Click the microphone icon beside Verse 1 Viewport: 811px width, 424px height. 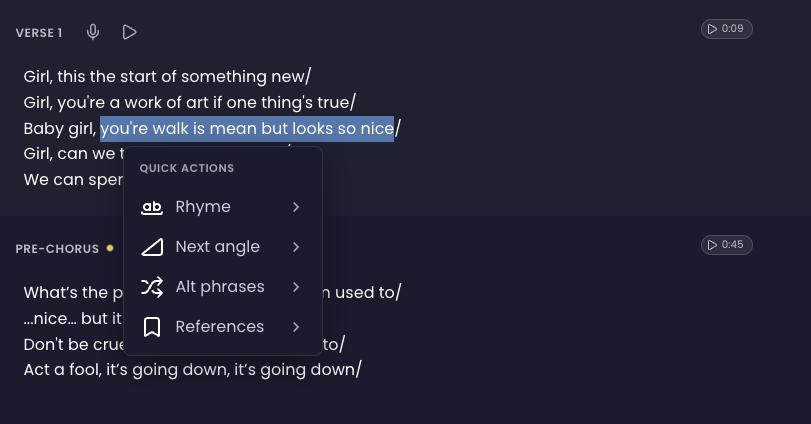[93, 32]
